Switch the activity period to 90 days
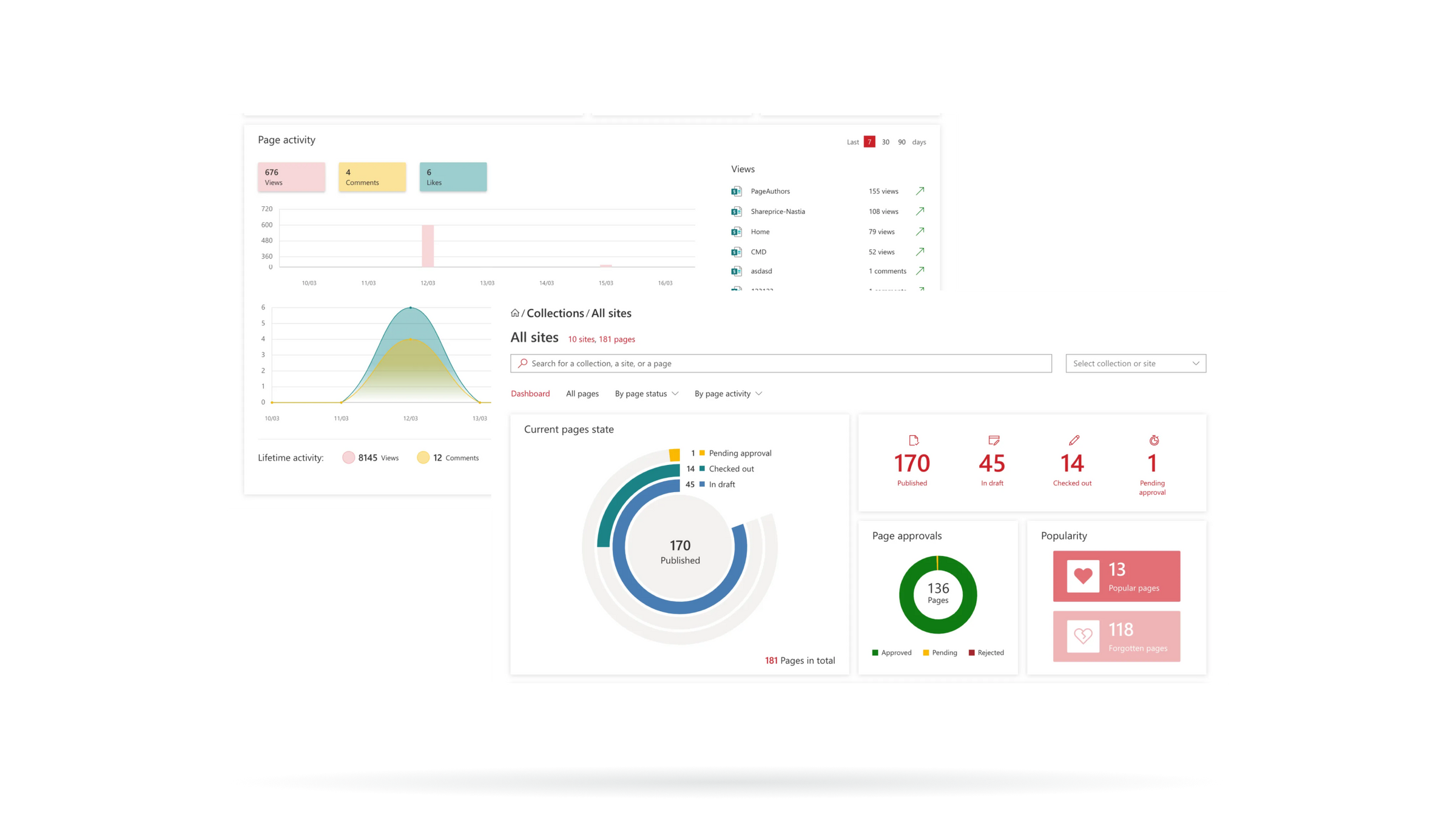This screenshot has height=823, width=1456. pyautogui.click(x=902, y=141)
